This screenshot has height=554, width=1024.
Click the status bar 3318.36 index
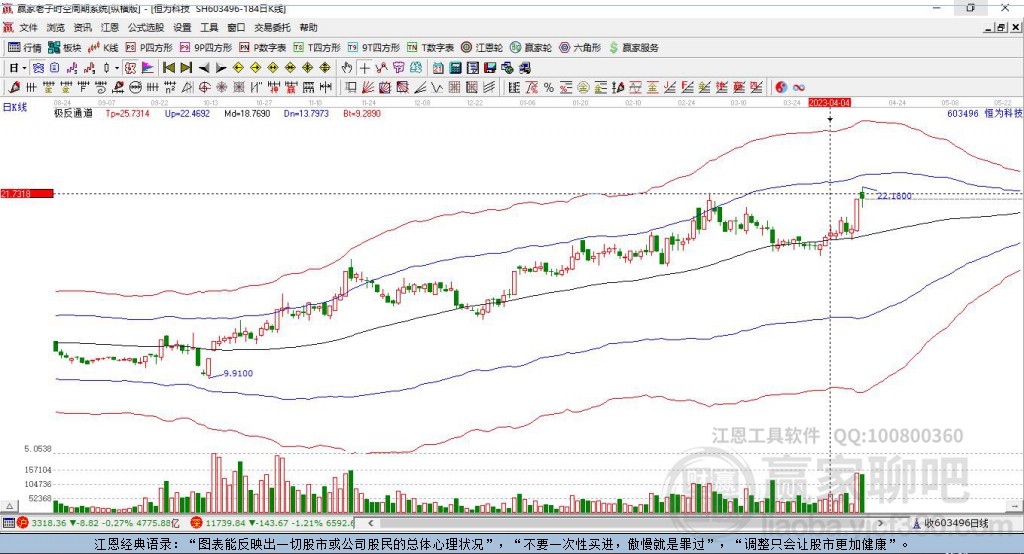(x=49, y=523)
